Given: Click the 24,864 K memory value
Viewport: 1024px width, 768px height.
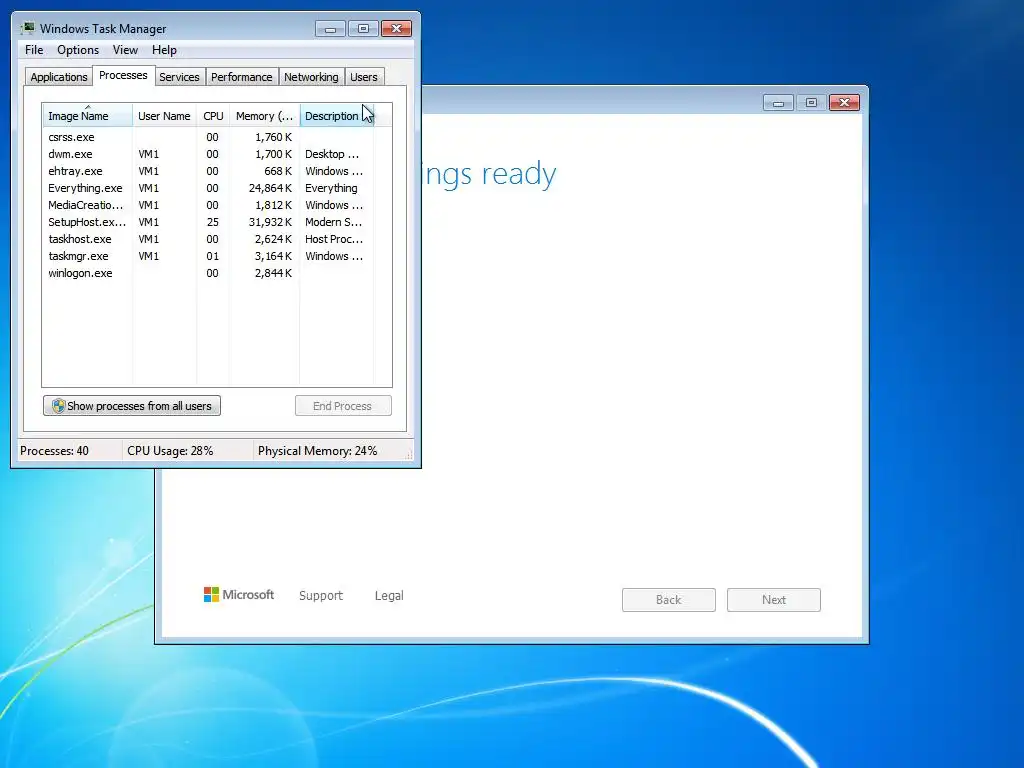Looking at the screenshot, I should click(270, 188).
